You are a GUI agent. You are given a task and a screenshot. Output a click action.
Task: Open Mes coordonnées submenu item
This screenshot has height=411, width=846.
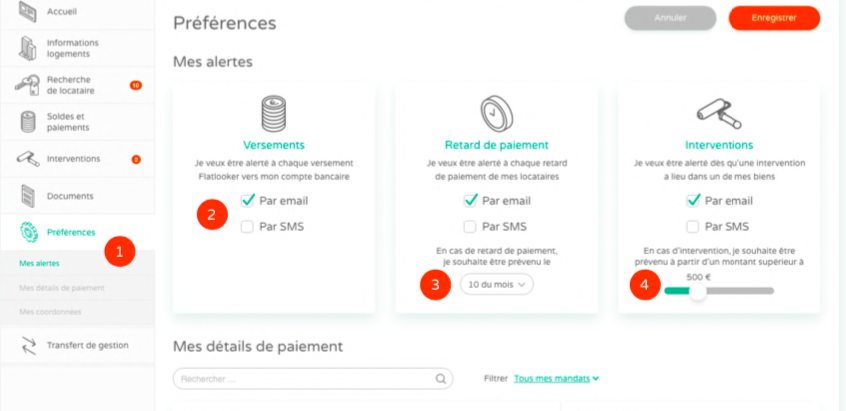[50, 312]
